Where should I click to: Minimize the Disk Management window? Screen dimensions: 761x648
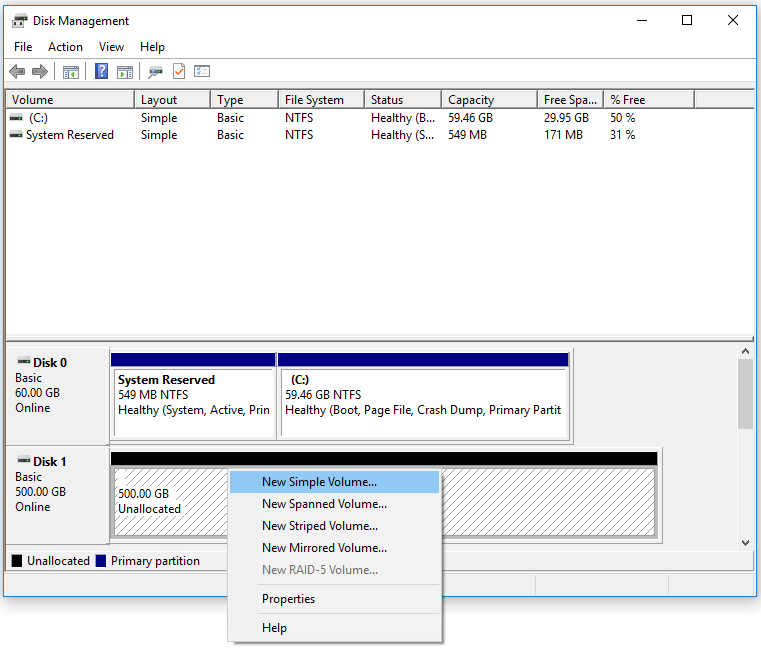point(642,20)
